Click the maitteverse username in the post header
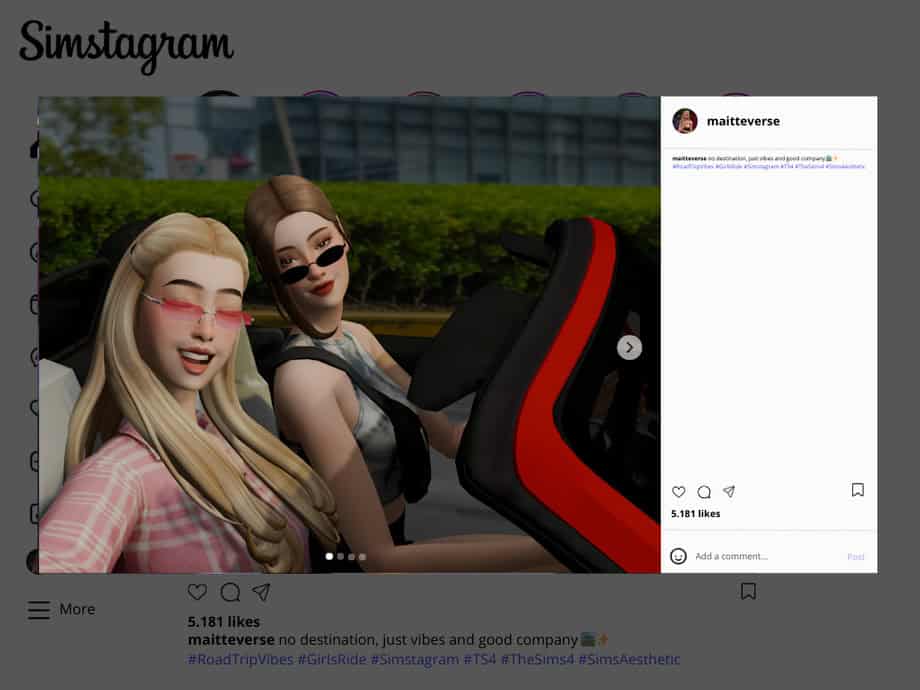This screenshot has height=690, width=920. click(743, 121)
